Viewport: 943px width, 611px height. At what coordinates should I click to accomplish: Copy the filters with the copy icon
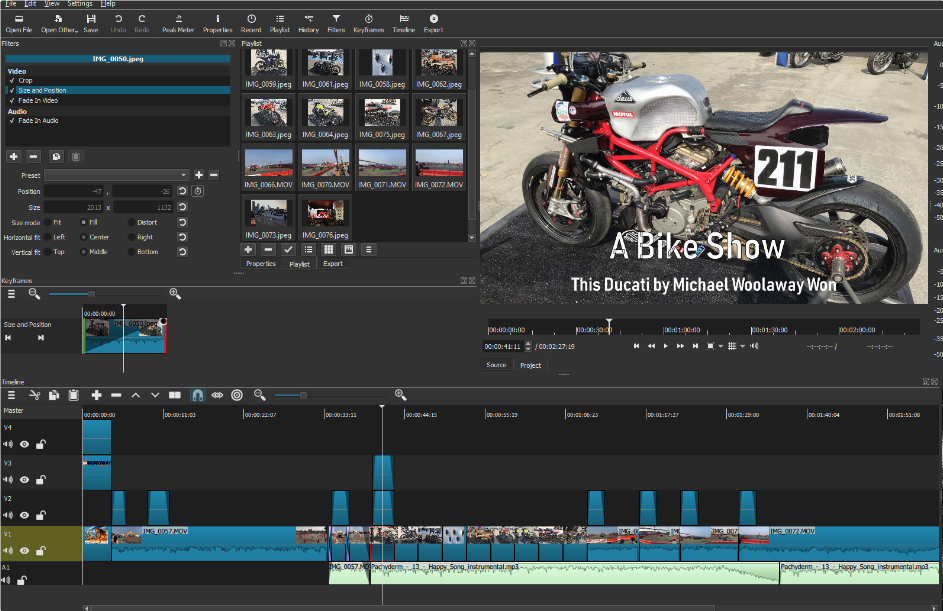[x=56, y=156]
